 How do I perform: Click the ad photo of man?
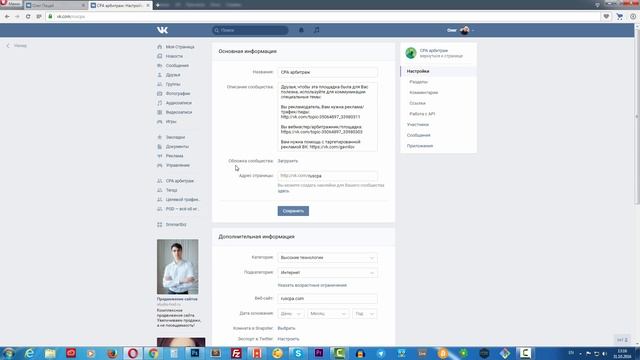(178, 267)
